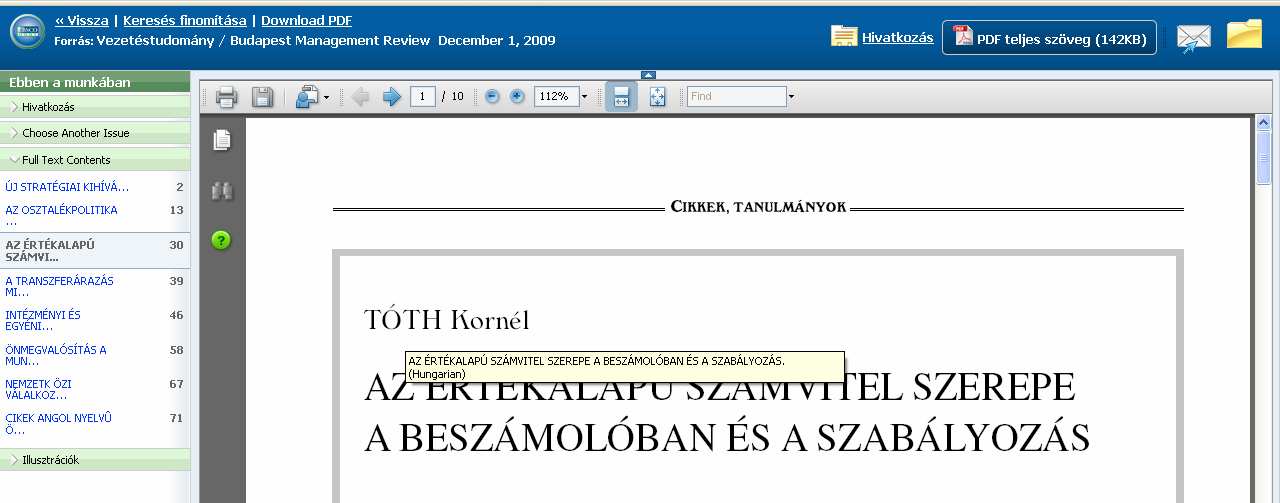Screen dimensions: 1280x503
Task: Click the Find text field
Action: (x=737, y=97)
